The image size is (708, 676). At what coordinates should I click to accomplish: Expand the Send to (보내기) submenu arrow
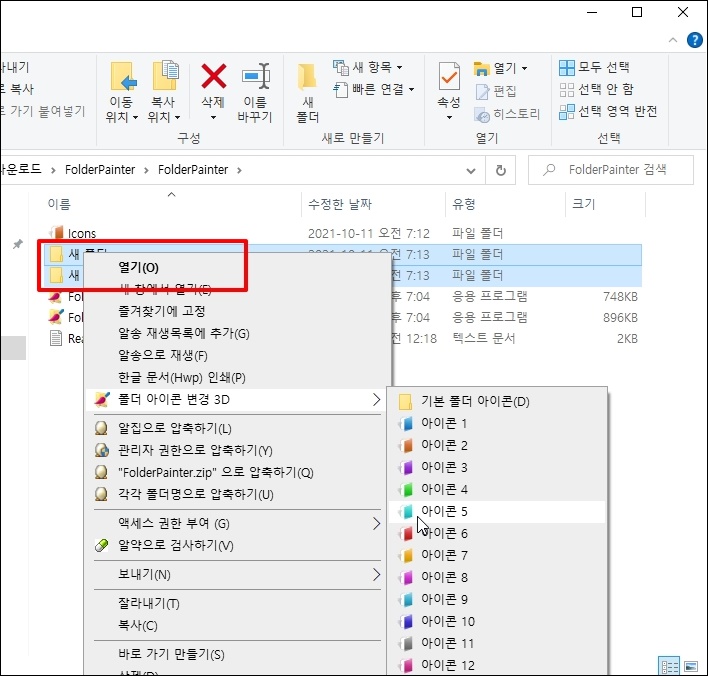click(376, 574)
